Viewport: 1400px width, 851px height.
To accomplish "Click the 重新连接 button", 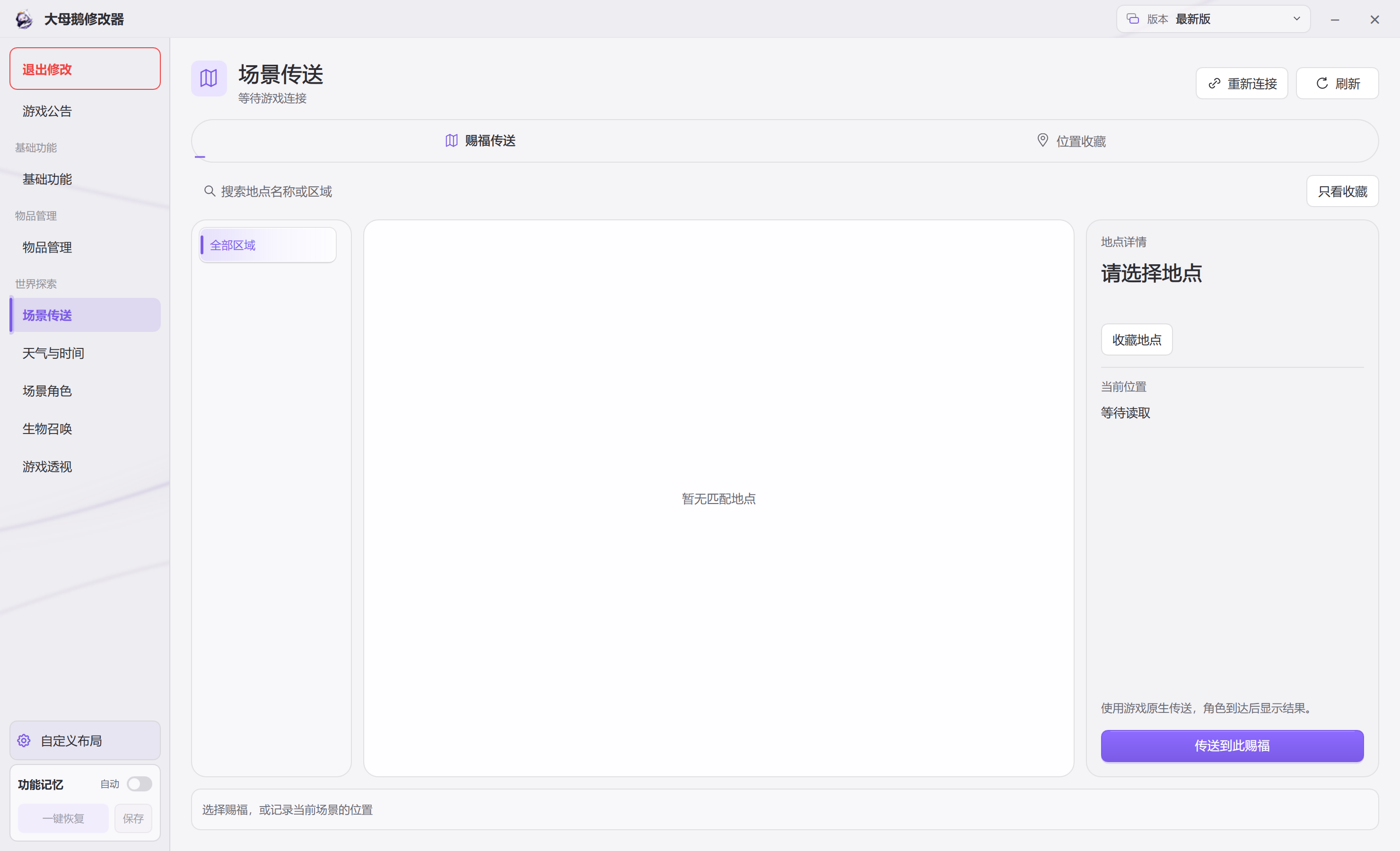I will (1242, 84).
